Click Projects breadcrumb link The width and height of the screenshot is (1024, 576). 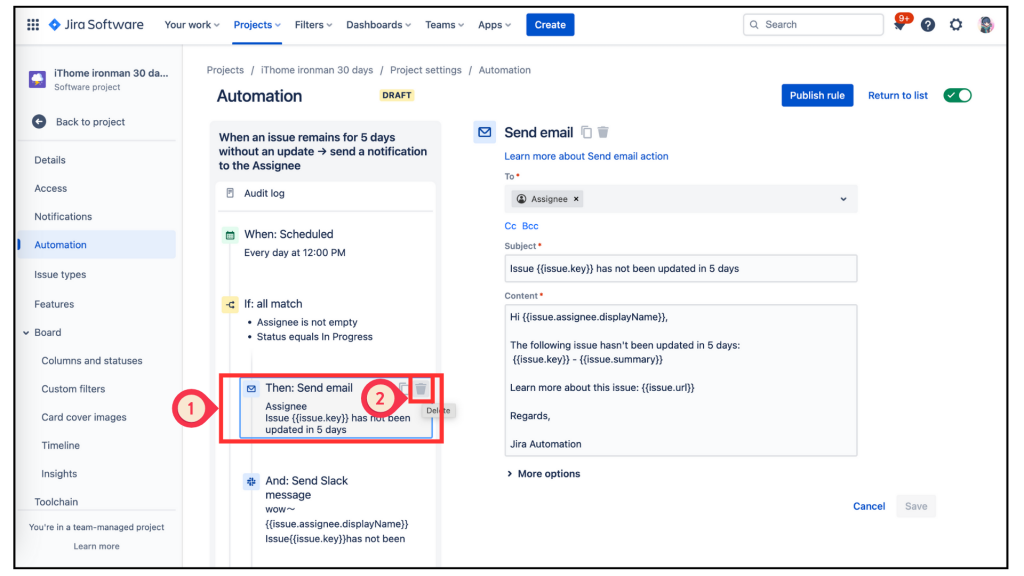tap(225, 70)
